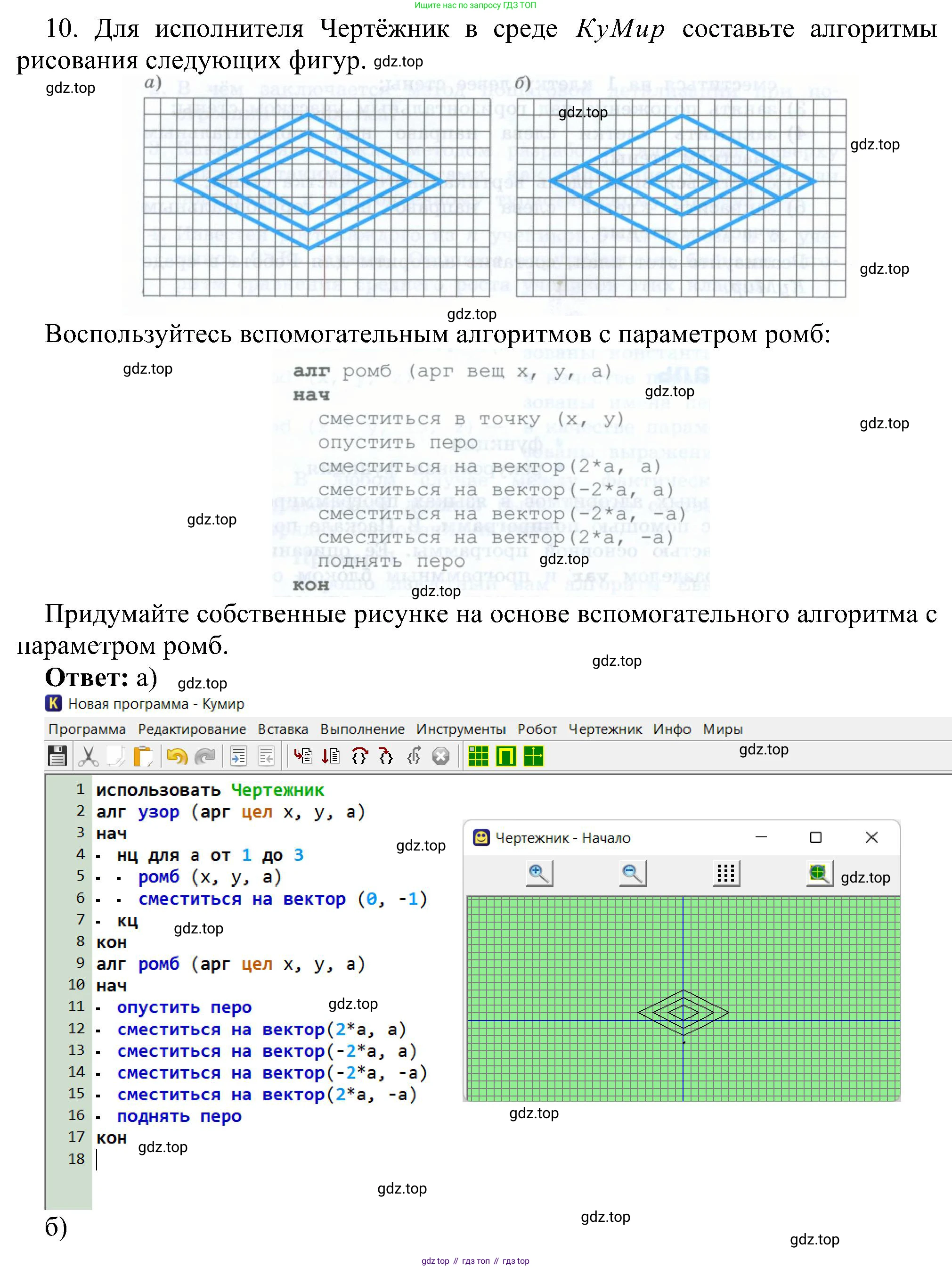Open the Программа menu
The width and height of the screenshot is (952, 1268).
87,729
